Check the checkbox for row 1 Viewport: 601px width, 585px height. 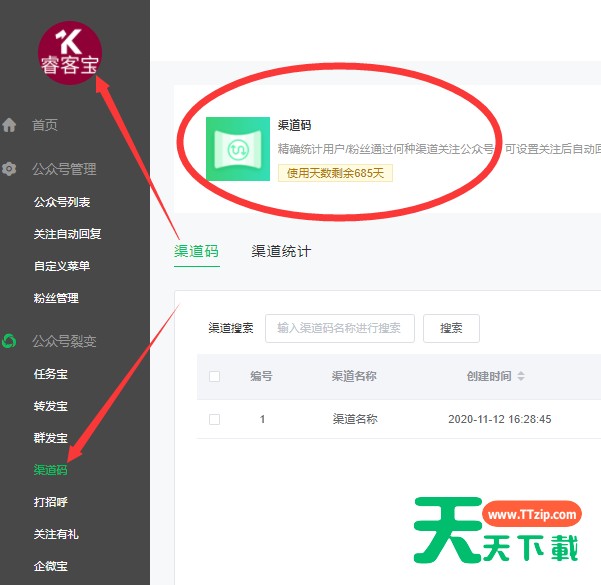(x=214, y=419)
